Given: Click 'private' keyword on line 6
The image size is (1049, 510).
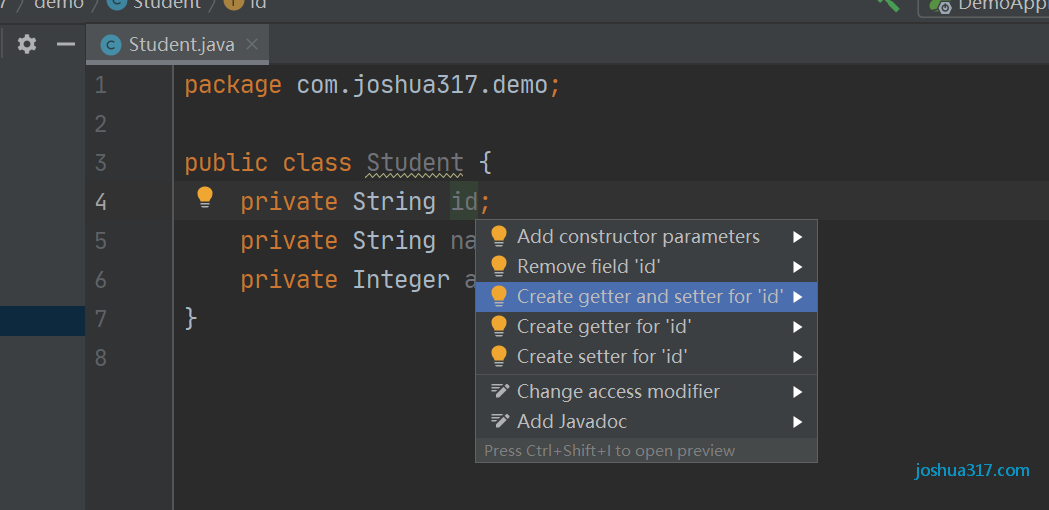Looking at the screenshot, I should pos(289,279).
